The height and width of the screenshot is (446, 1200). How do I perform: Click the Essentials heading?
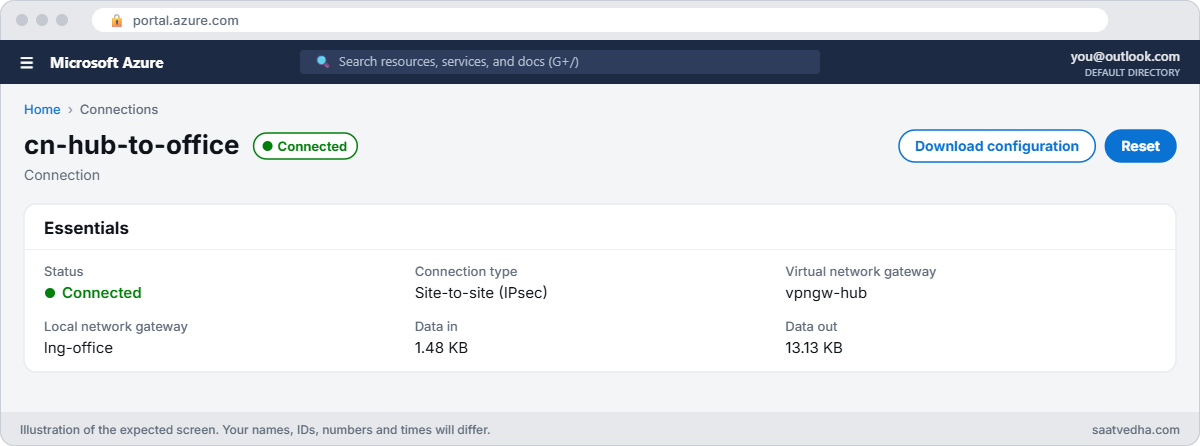click(x=86, y=228)
